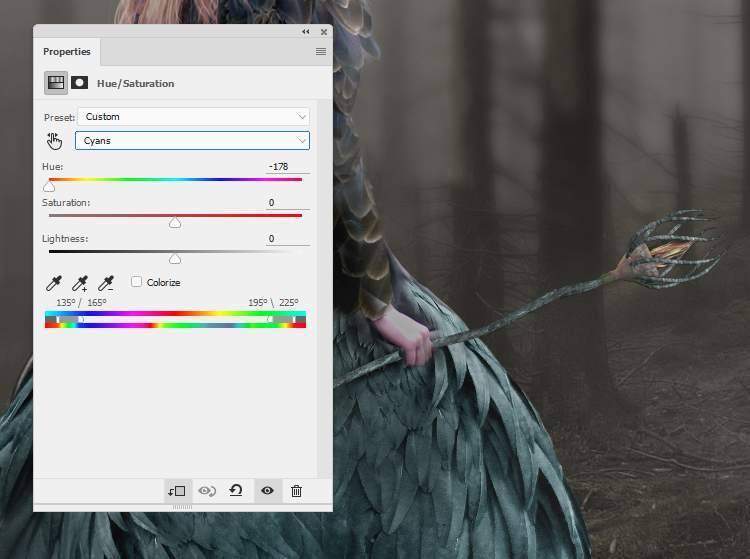Click the 135° / 165° range text
Screen dimensions: 750x559
(81, 303)
